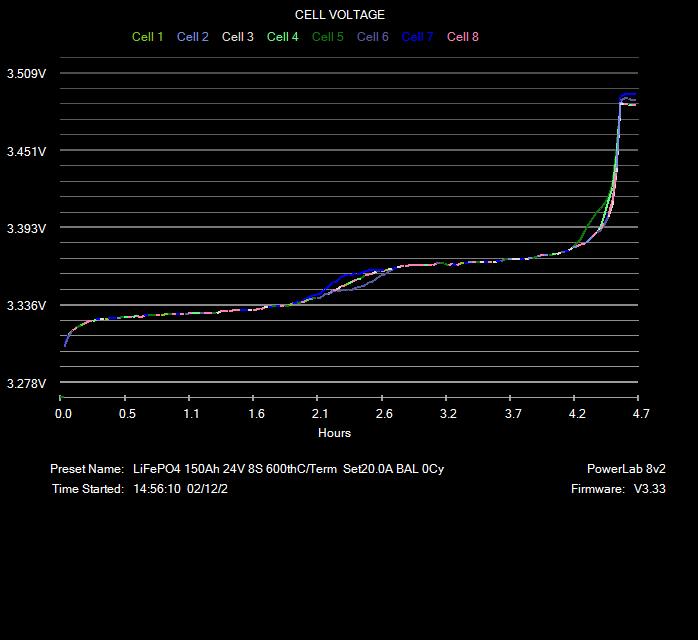Select the 3.393V y-axis label
This screenshot has width=698, height=640.
tap(26, 229)
